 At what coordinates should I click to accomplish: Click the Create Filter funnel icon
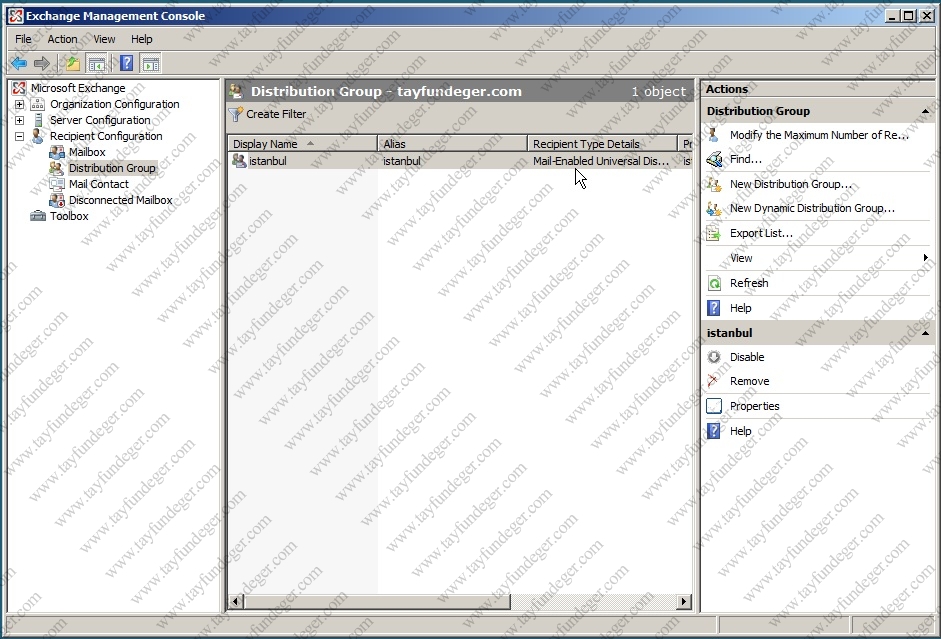236,114
